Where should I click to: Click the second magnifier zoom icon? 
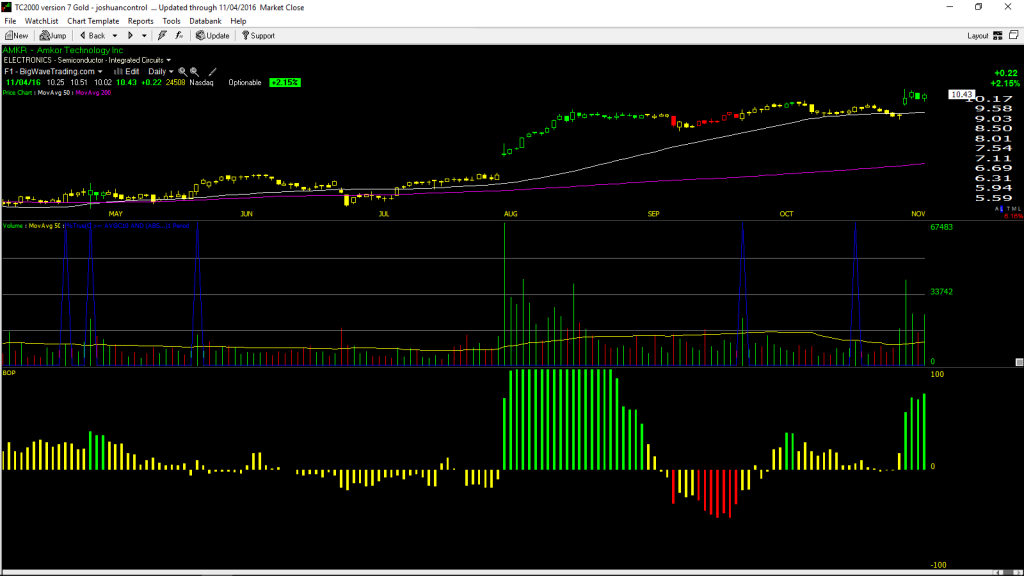(x=195, y=72)
